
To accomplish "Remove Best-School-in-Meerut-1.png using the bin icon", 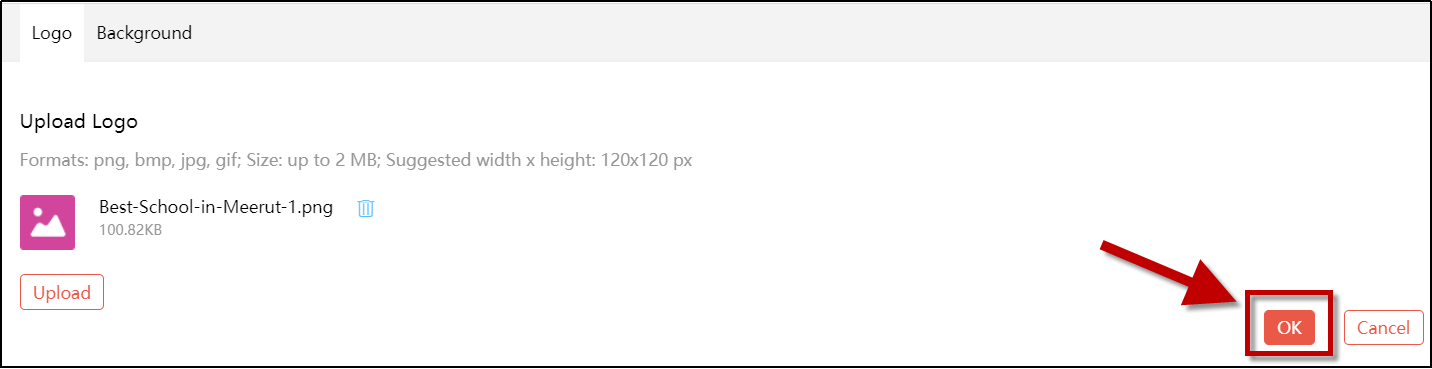I will click(366, 209).
